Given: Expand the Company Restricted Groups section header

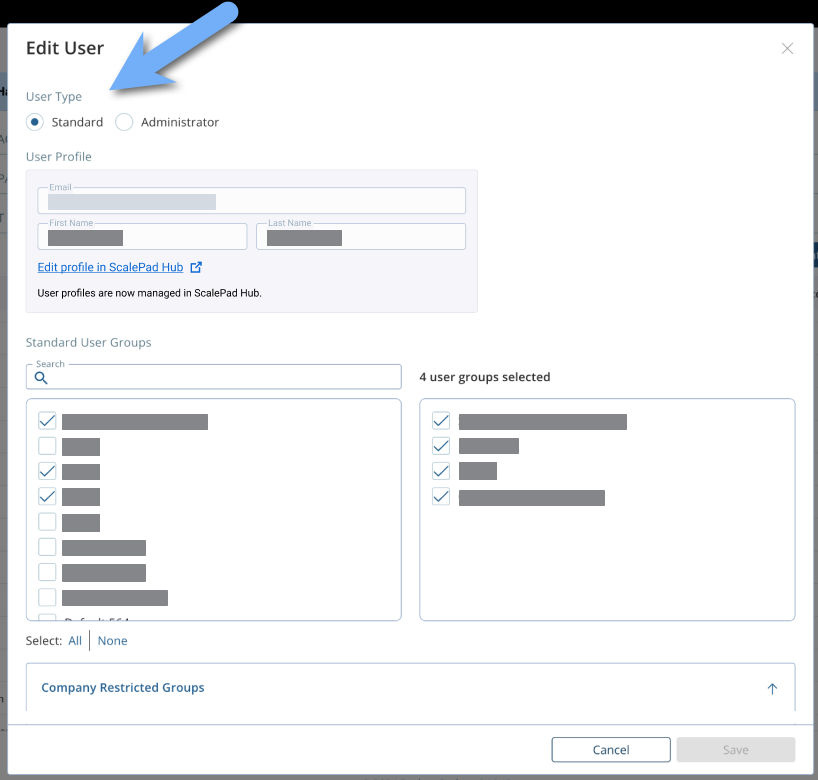Looking at the screenshot, I should click(123, 688).
